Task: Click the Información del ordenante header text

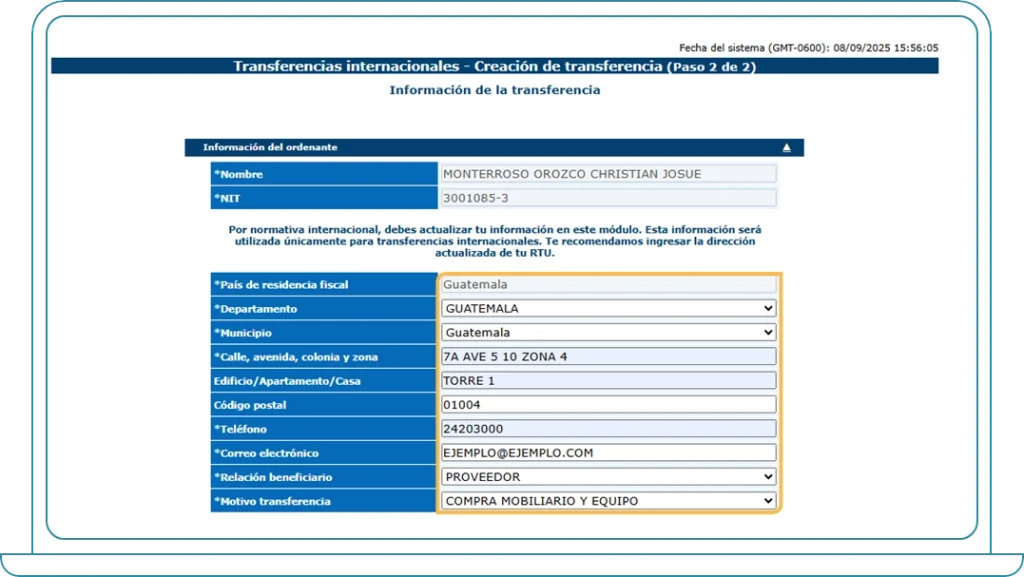Action: [270, 148]
